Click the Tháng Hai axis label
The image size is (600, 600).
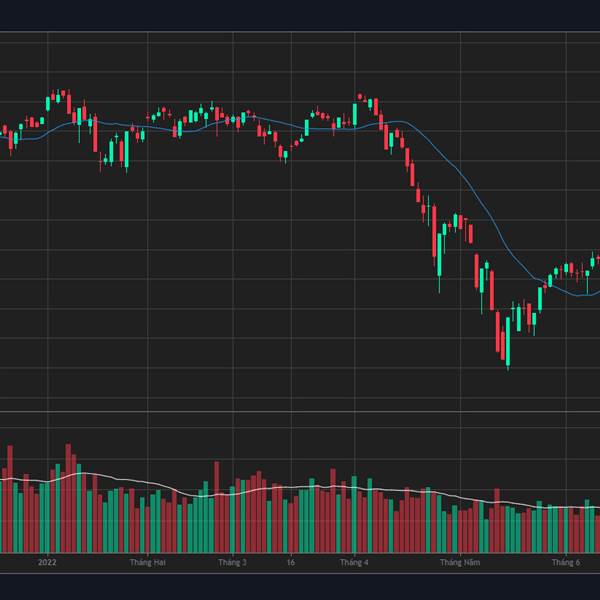pos(148,562)
